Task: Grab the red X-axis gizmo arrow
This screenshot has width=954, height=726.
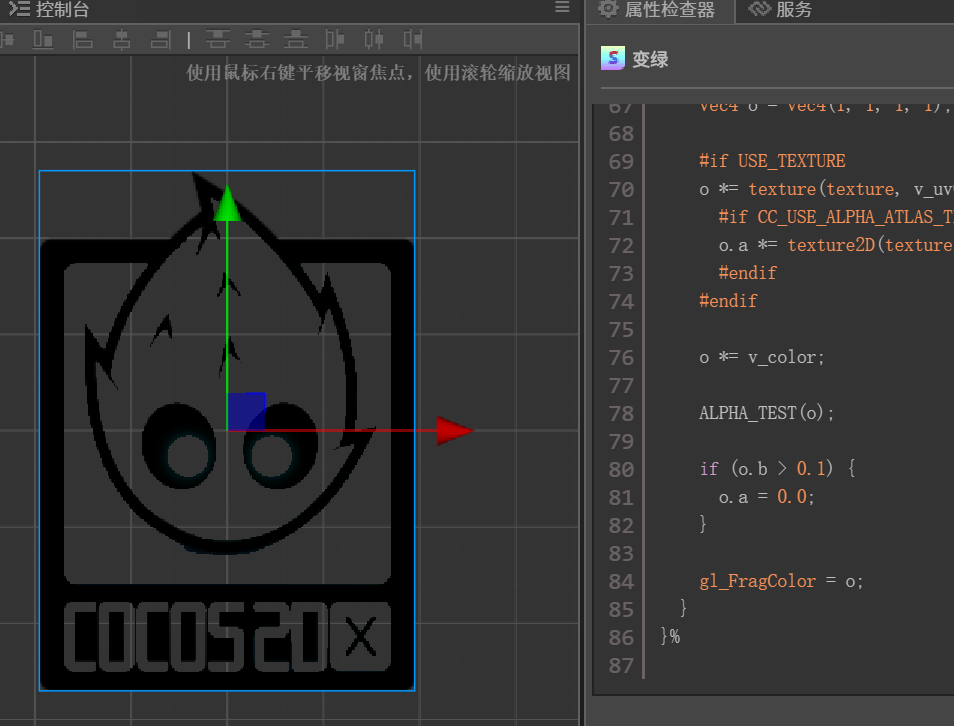Action: click(455, 430)
